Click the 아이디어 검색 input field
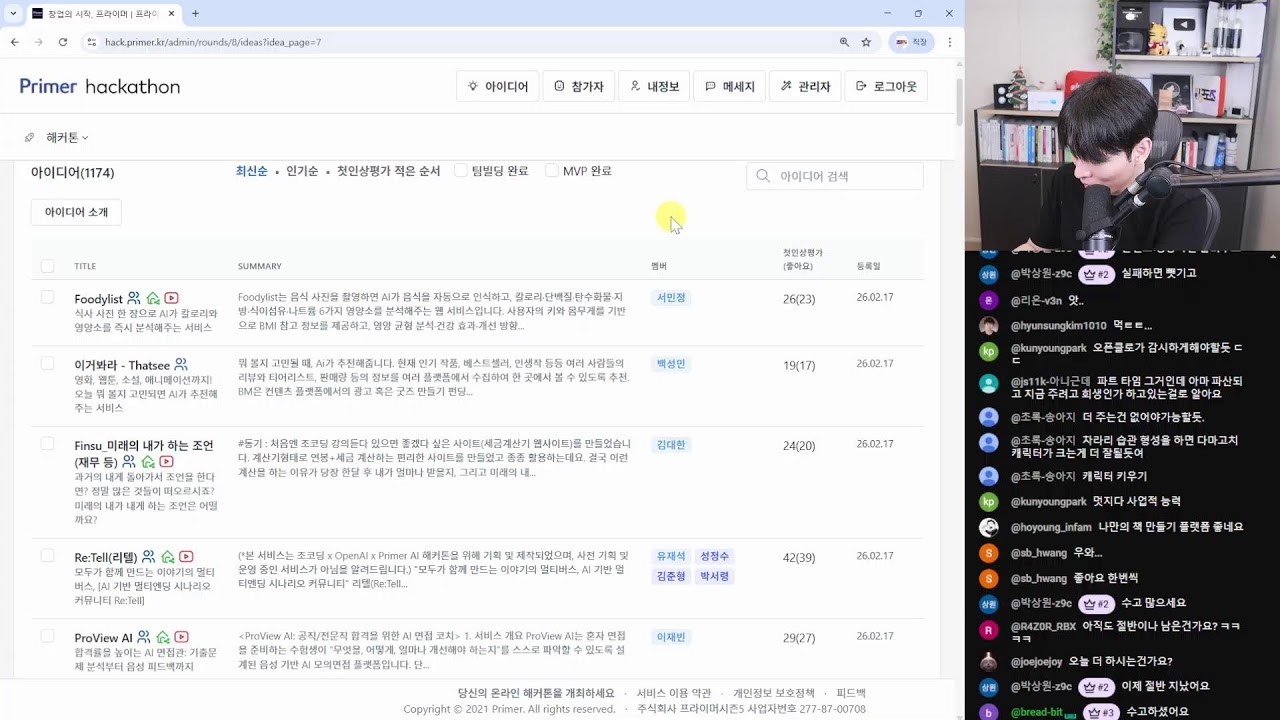 click(x=835, y=176)
